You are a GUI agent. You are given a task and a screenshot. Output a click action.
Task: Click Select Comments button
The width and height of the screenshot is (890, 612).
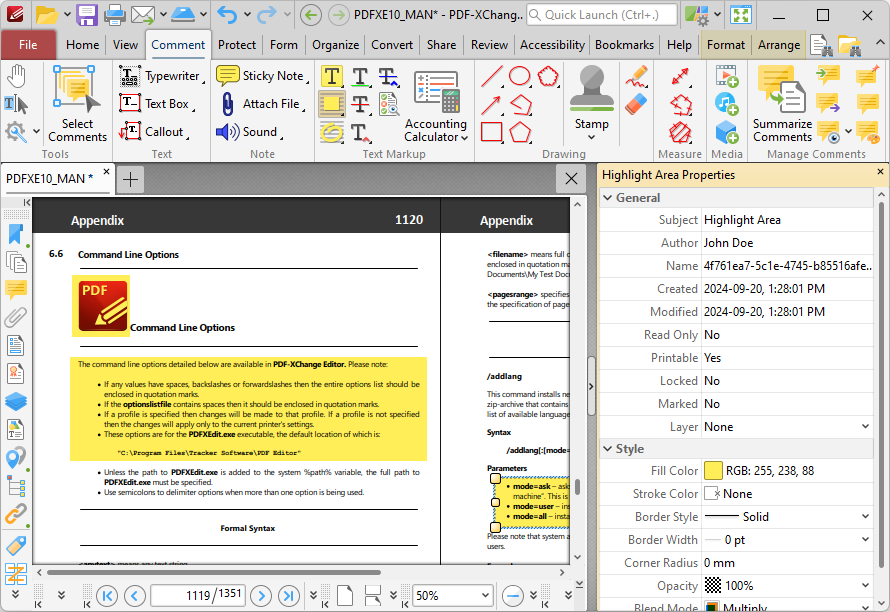[77, 103]
